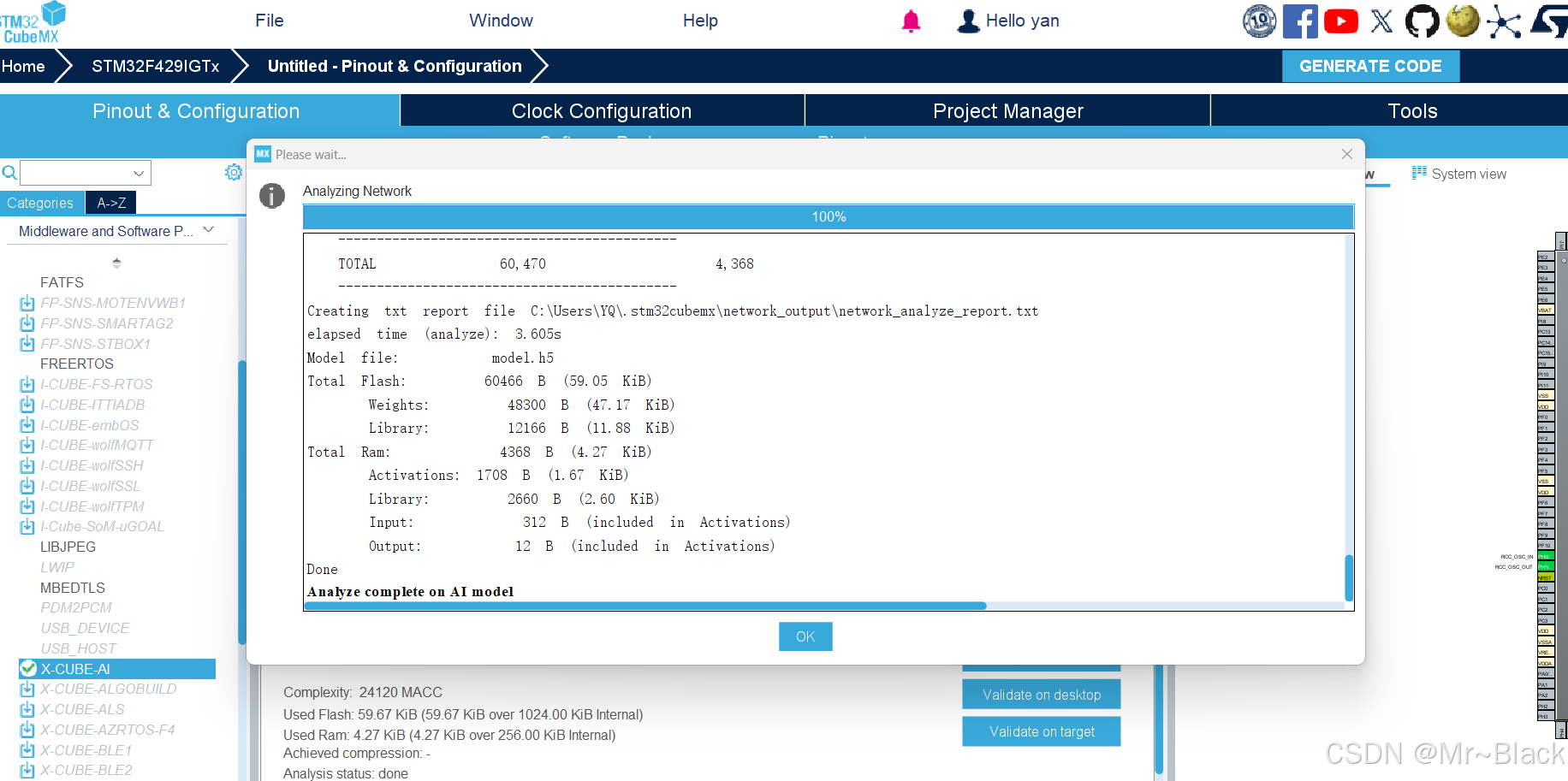Viewport: 1568px width, 781px height.
Task: Open the wiki globe icon
Action: [1463, 21]
